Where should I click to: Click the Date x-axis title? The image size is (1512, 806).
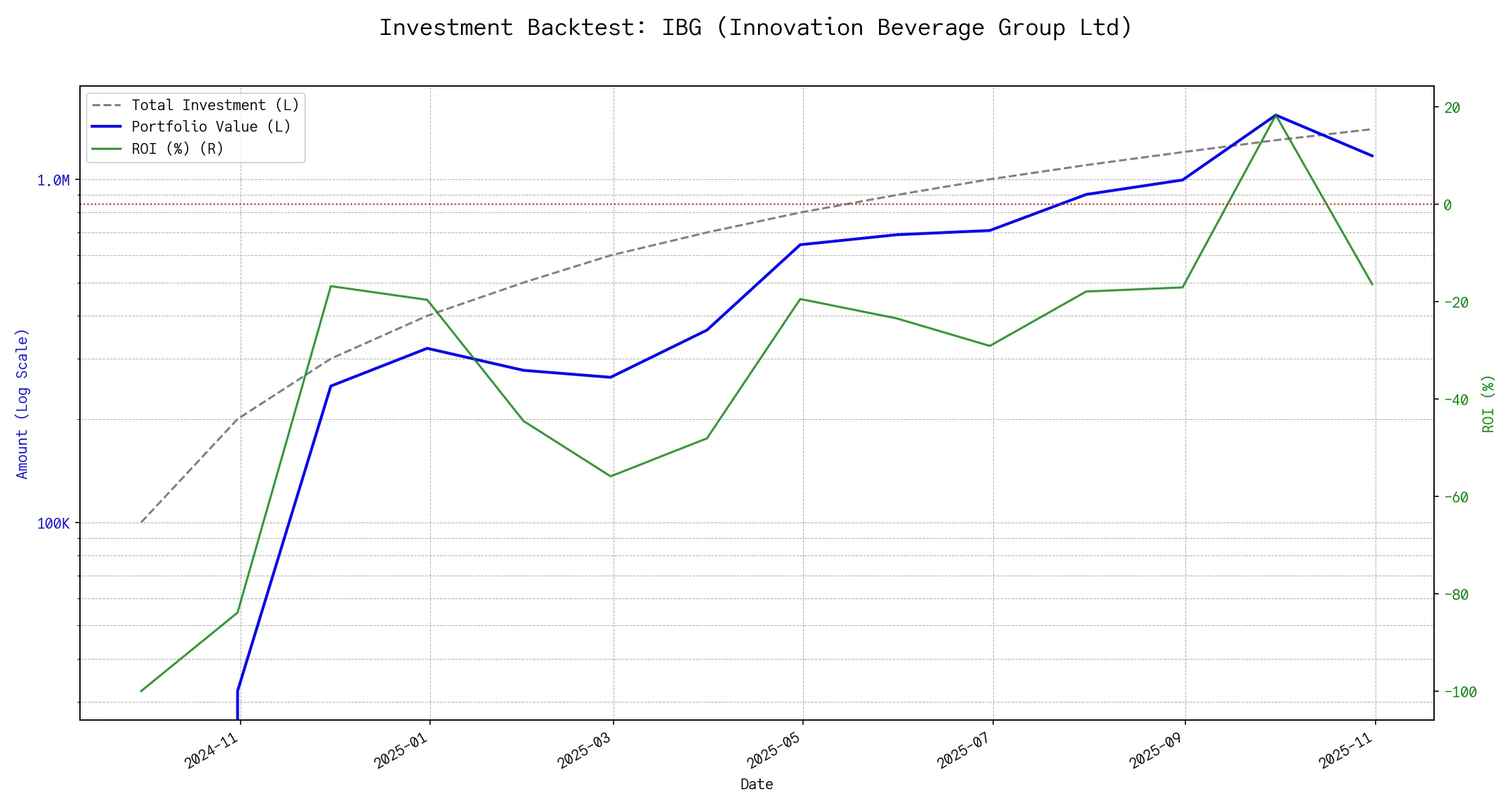757,785
